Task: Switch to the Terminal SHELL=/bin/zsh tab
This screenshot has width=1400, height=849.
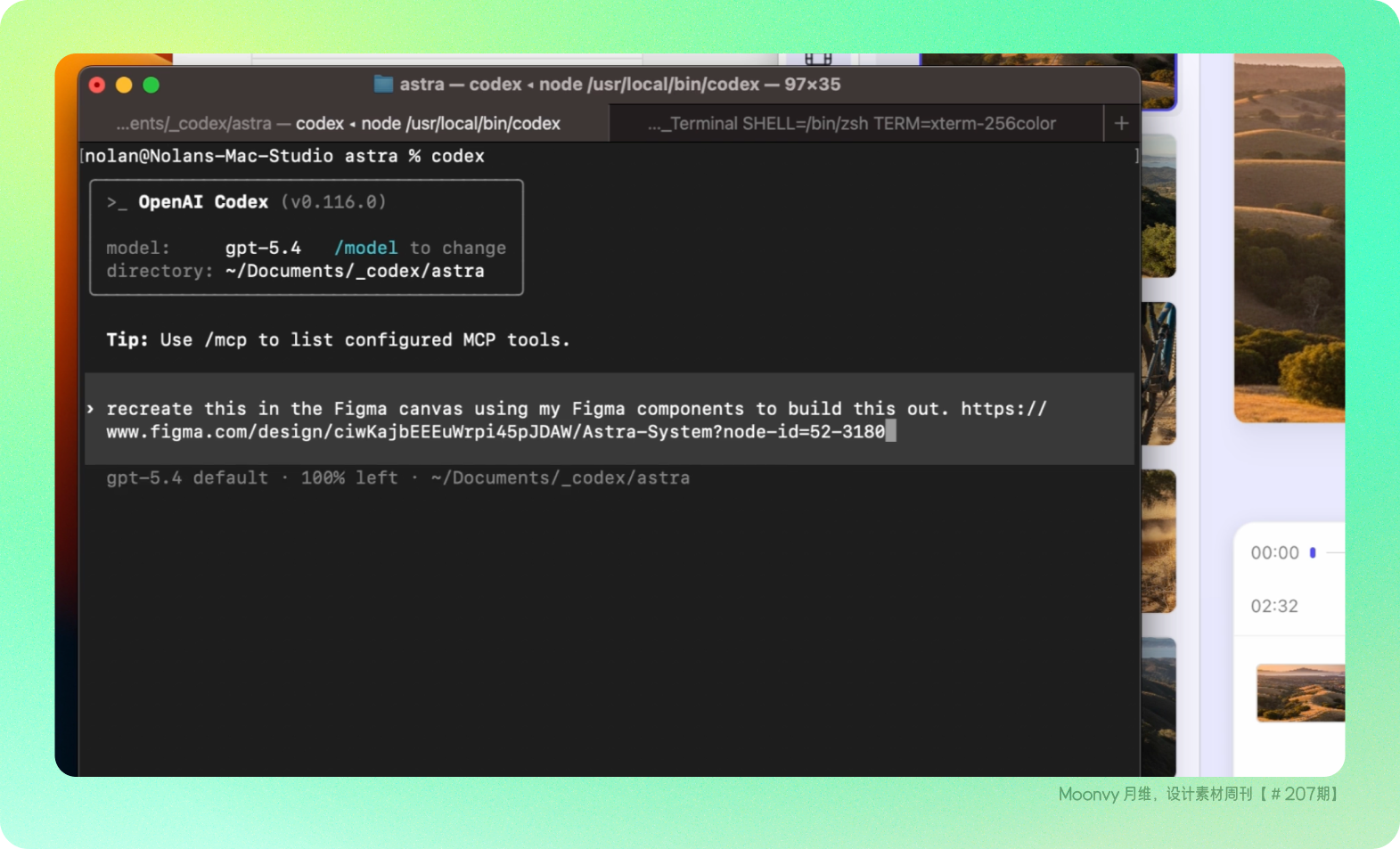Action: (x=851, y=124)
